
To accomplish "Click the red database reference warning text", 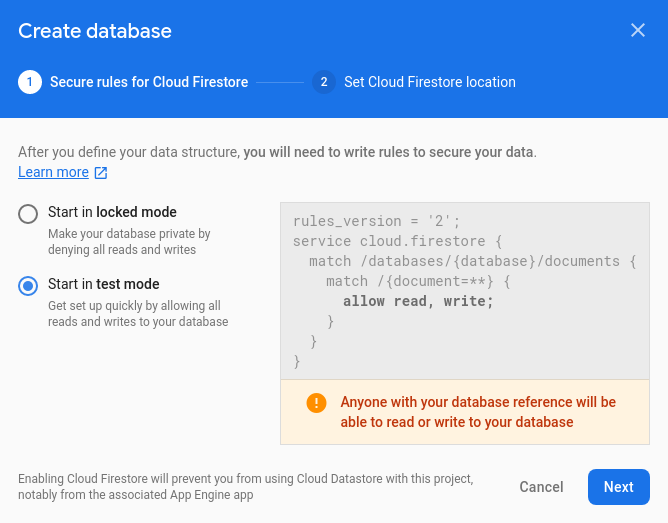I will [478, 412].
